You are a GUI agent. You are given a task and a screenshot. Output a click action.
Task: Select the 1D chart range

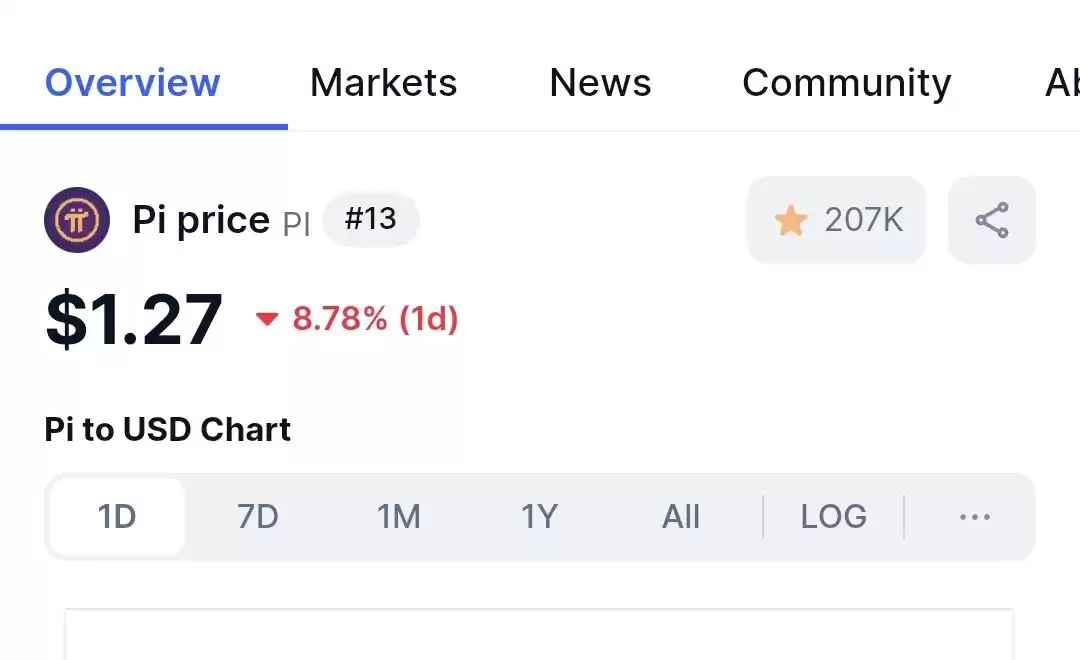click(117, 517)
